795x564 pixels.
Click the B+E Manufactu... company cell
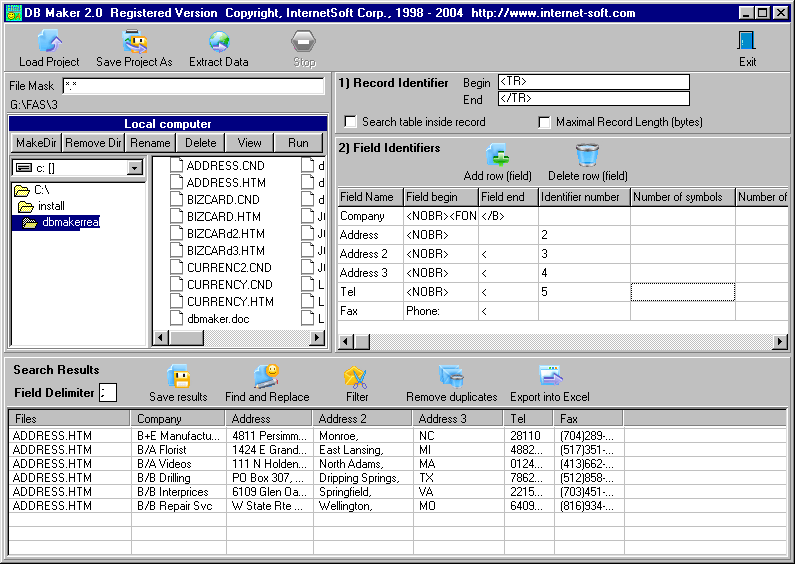(178, 436)
